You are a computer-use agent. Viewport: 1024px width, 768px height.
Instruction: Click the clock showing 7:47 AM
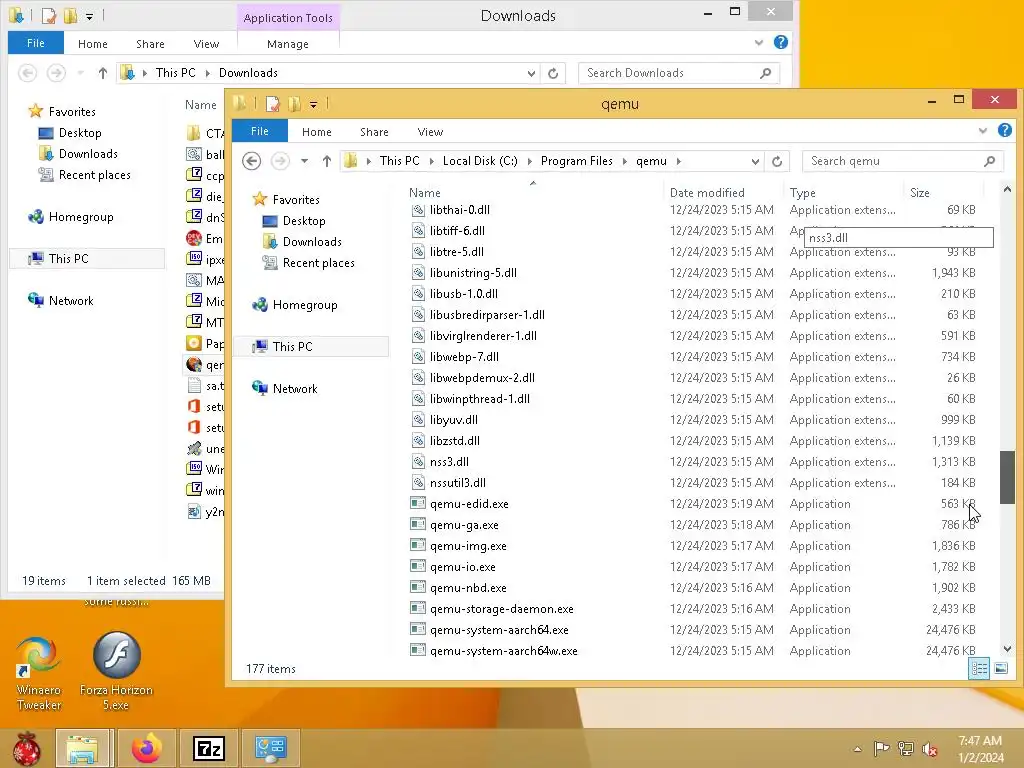pos(980,741)
